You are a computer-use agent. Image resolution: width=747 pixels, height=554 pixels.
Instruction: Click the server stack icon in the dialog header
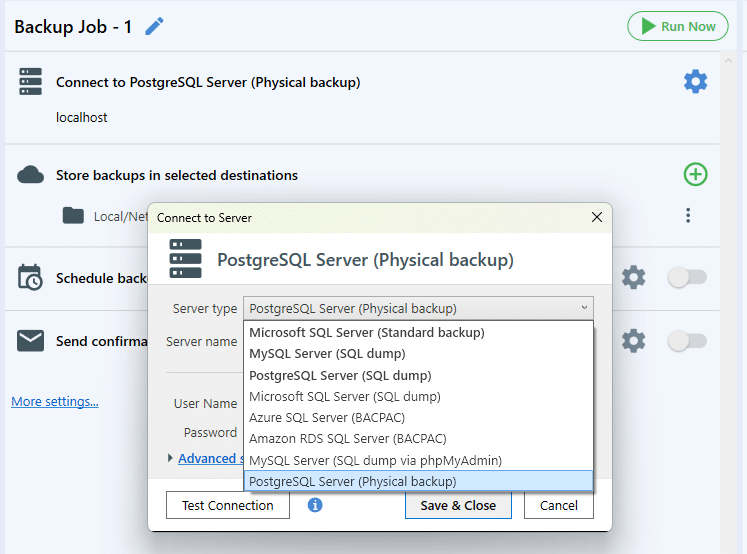tap(185, 259)
